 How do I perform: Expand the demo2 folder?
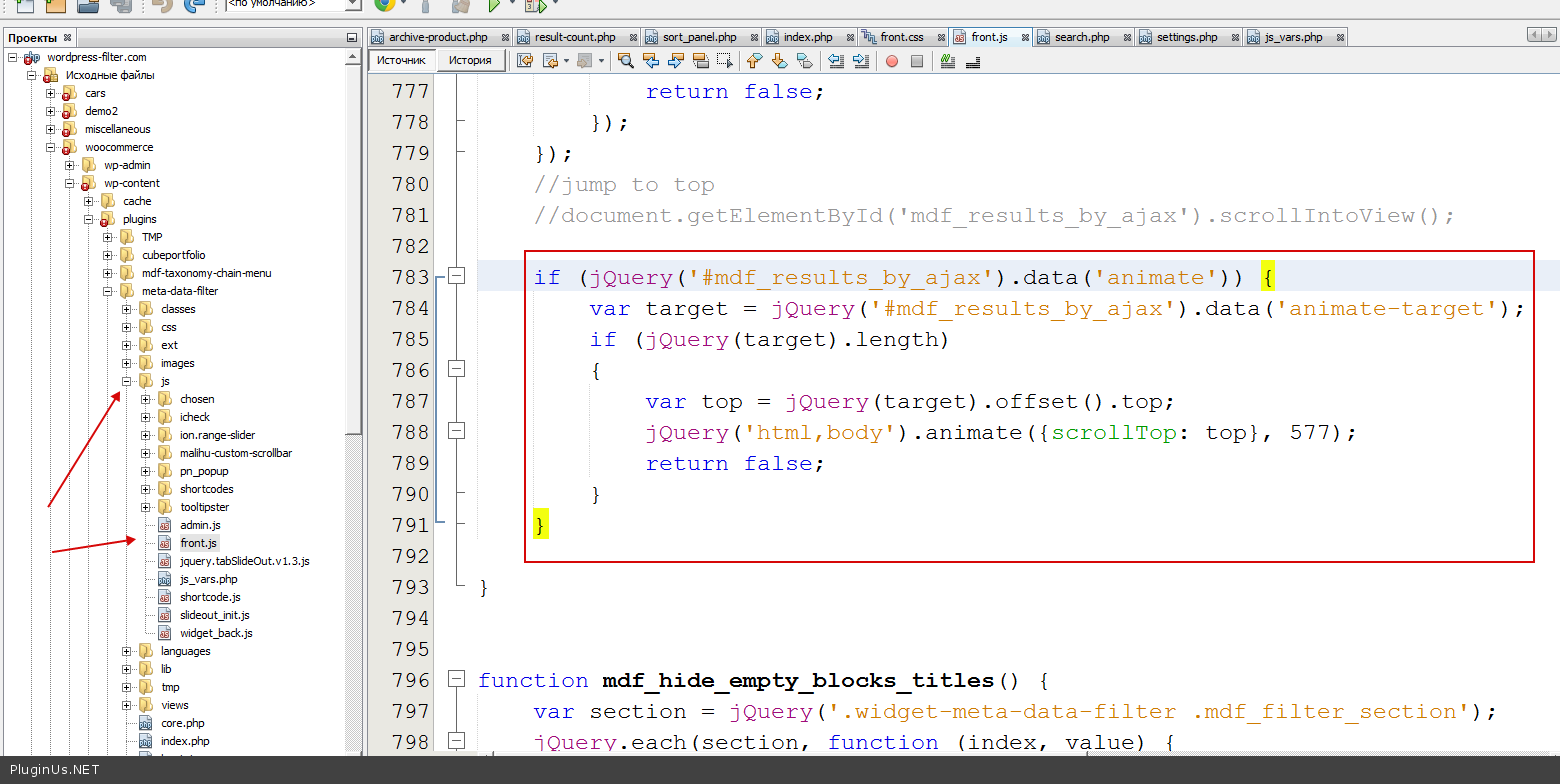tap(51, 111)
